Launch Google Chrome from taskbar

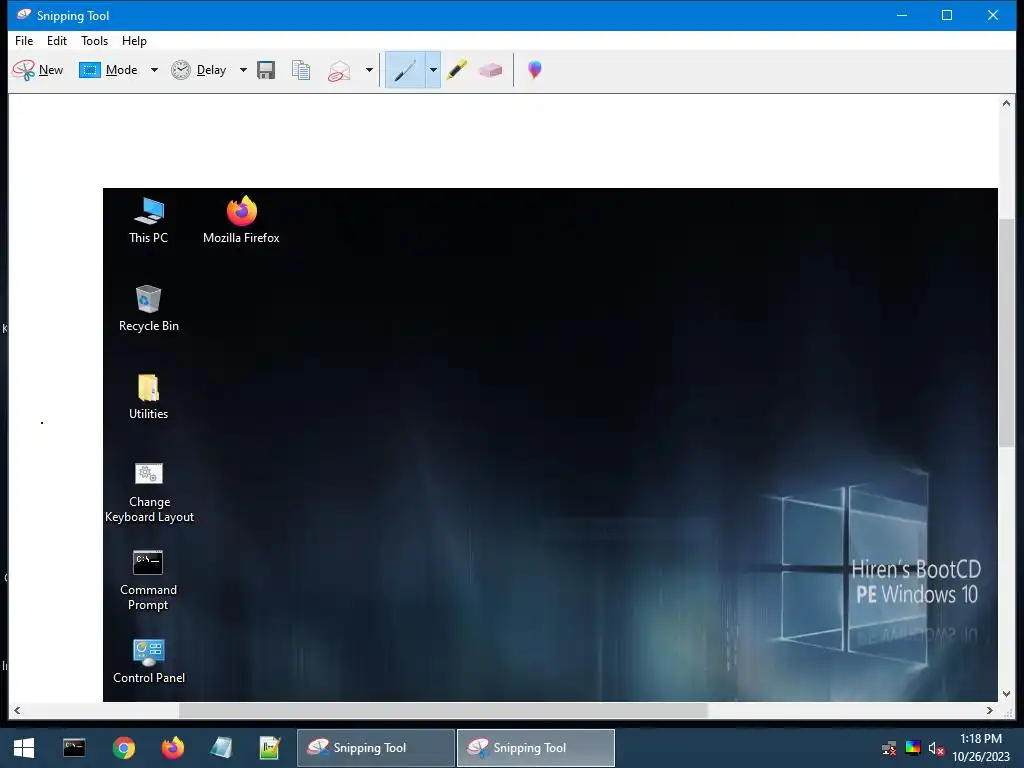123,748
